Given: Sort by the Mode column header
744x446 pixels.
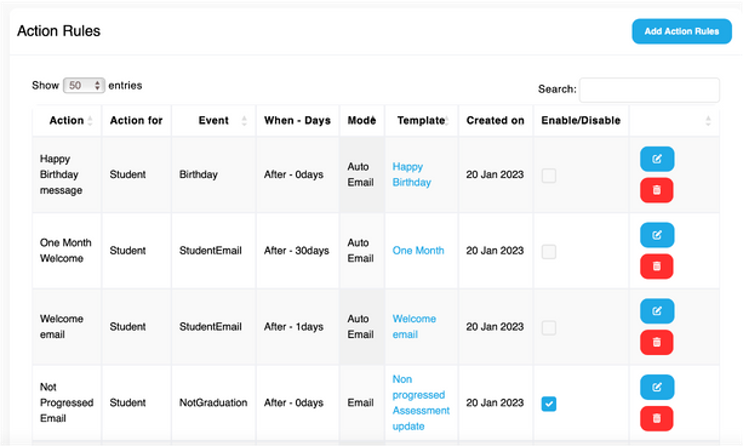Looking at the screenshot, I should 361,121.
